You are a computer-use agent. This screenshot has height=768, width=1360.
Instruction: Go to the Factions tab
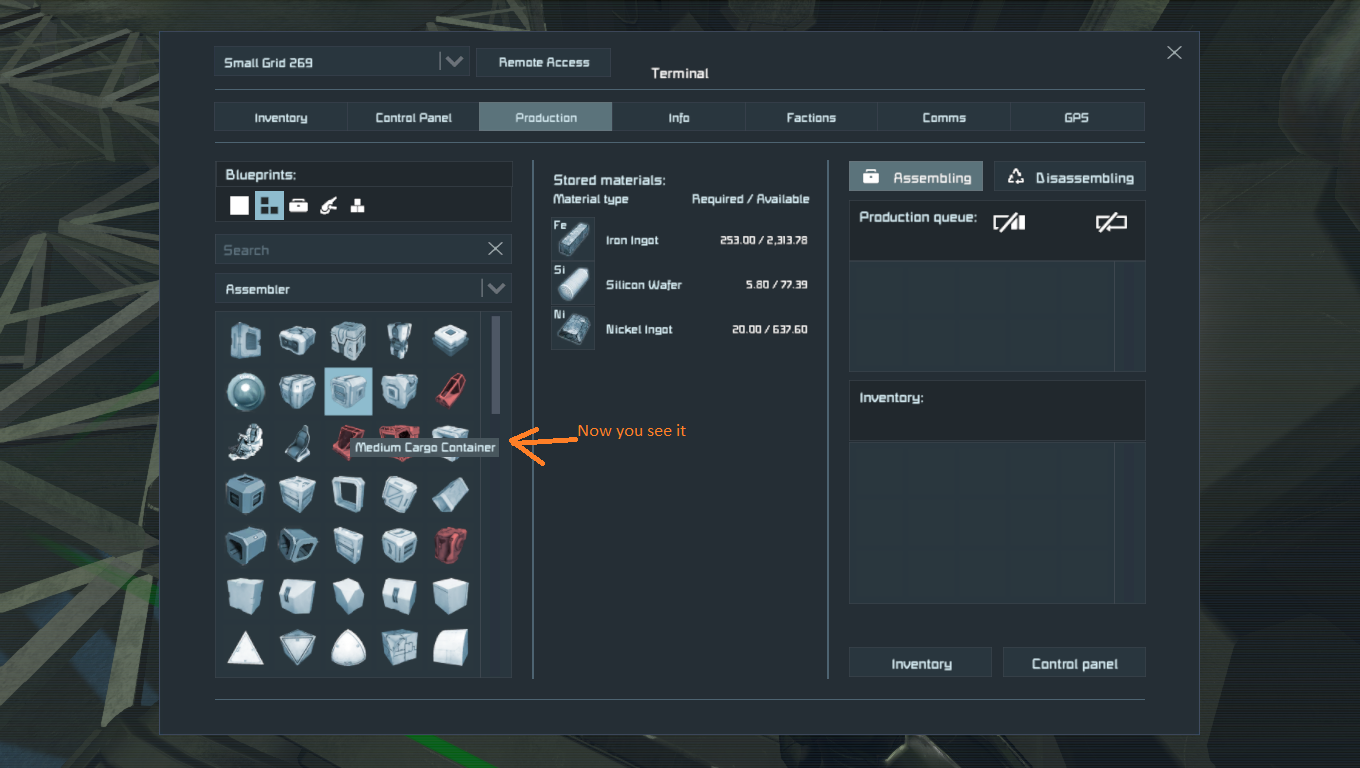(811, 117)
